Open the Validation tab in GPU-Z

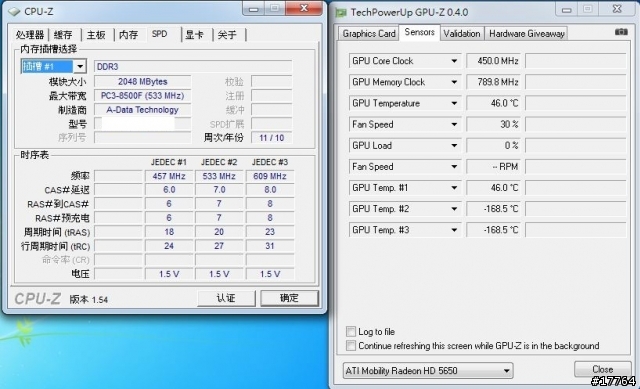tap(462, 33)
